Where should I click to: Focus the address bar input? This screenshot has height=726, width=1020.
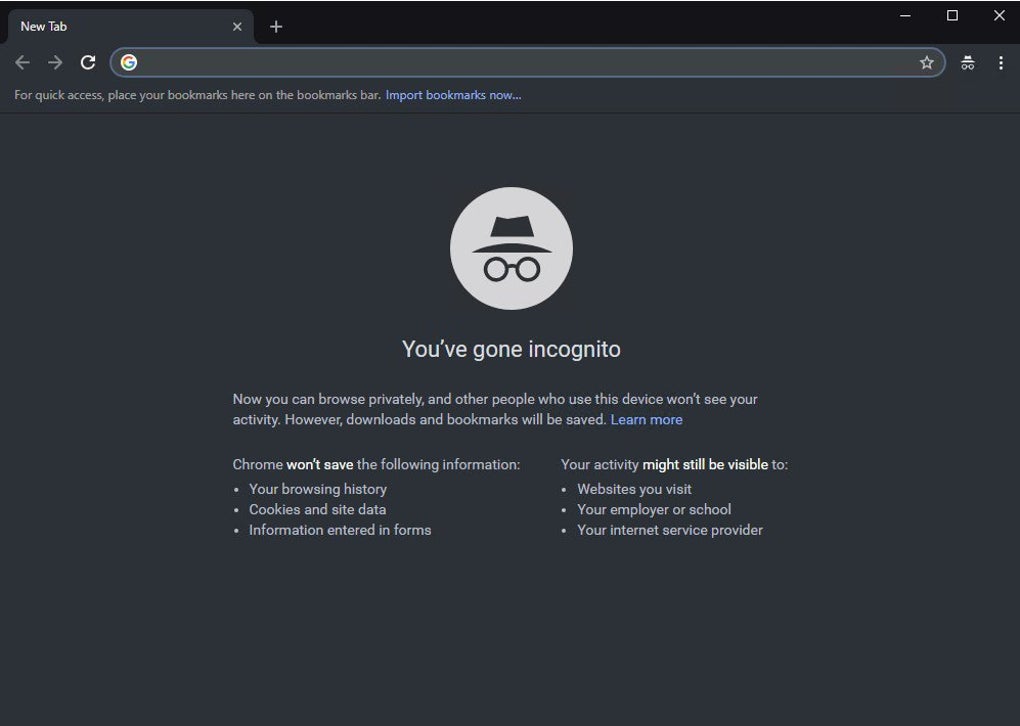(x=527, y=62)
